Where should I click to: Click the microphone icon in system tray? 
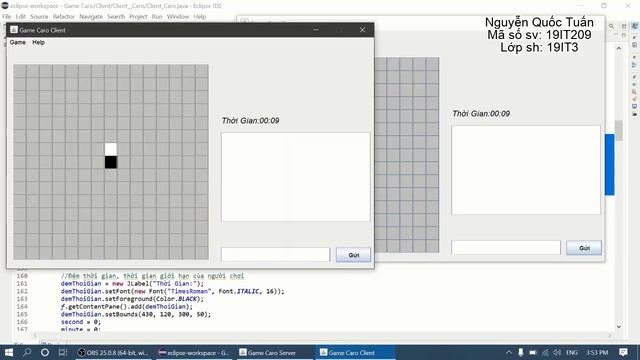tap(520, 352)
